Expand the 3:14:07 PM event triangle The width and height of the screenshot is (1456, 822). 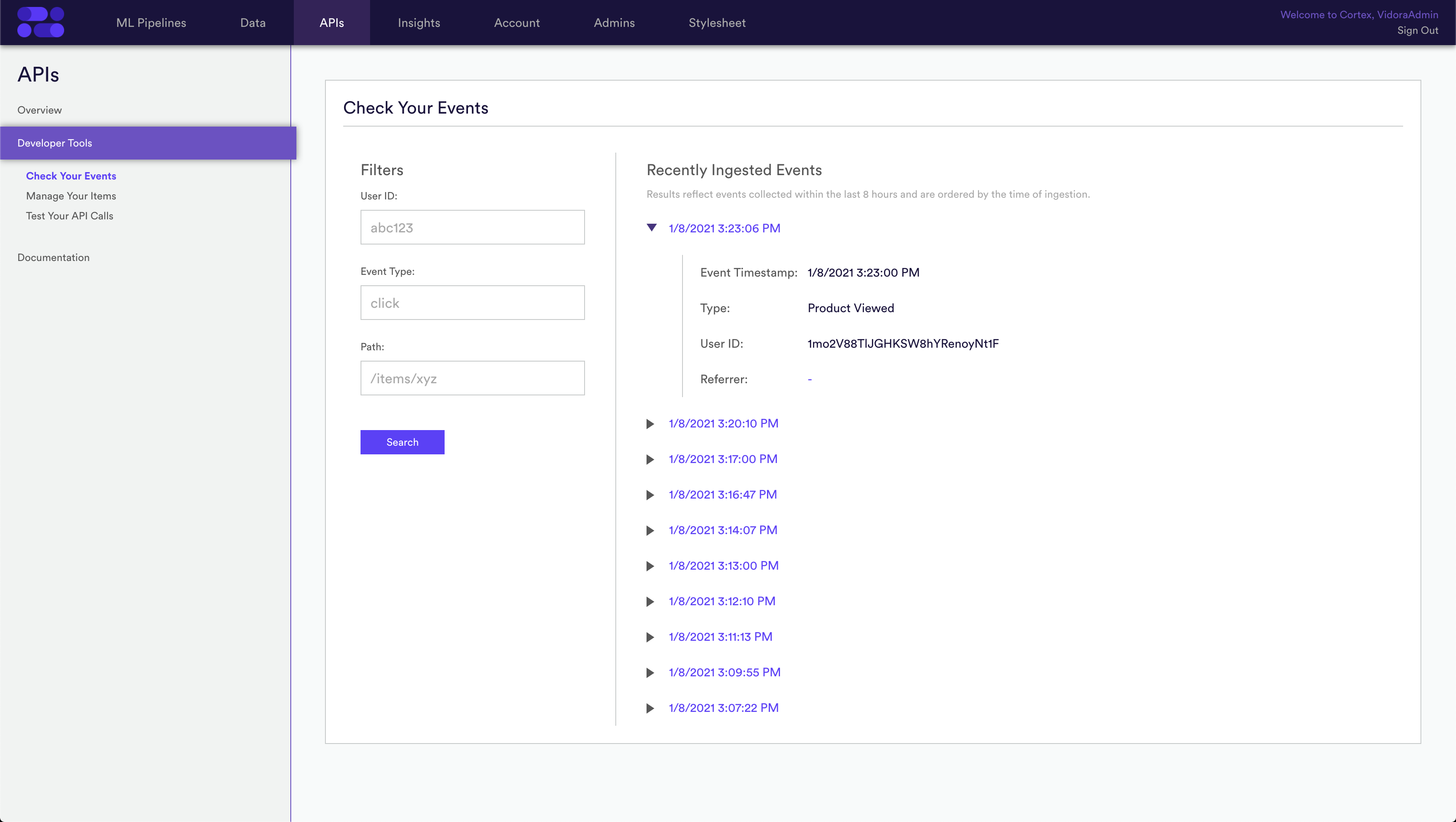[650, 531]
